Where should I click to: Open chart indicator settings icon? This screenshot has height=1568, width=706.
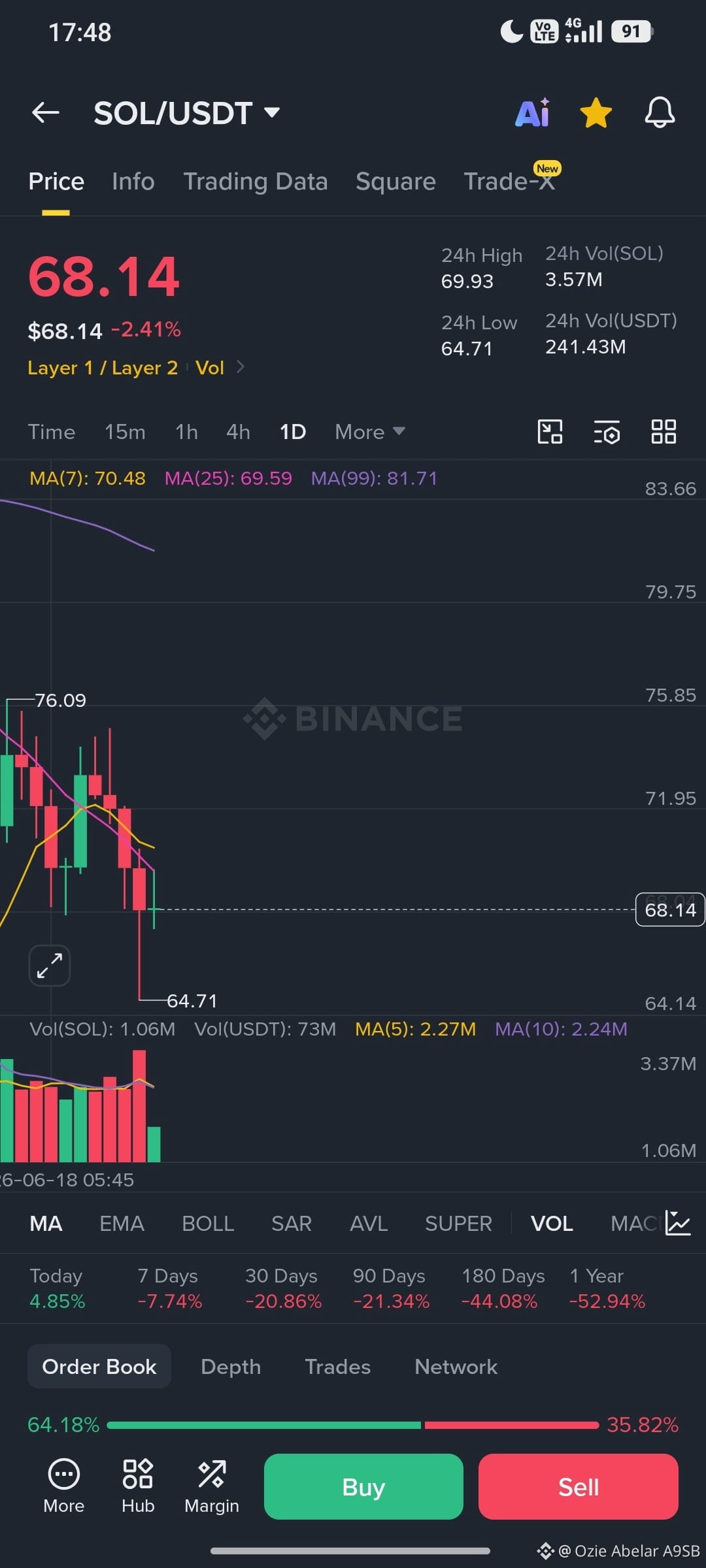point(607,432)
